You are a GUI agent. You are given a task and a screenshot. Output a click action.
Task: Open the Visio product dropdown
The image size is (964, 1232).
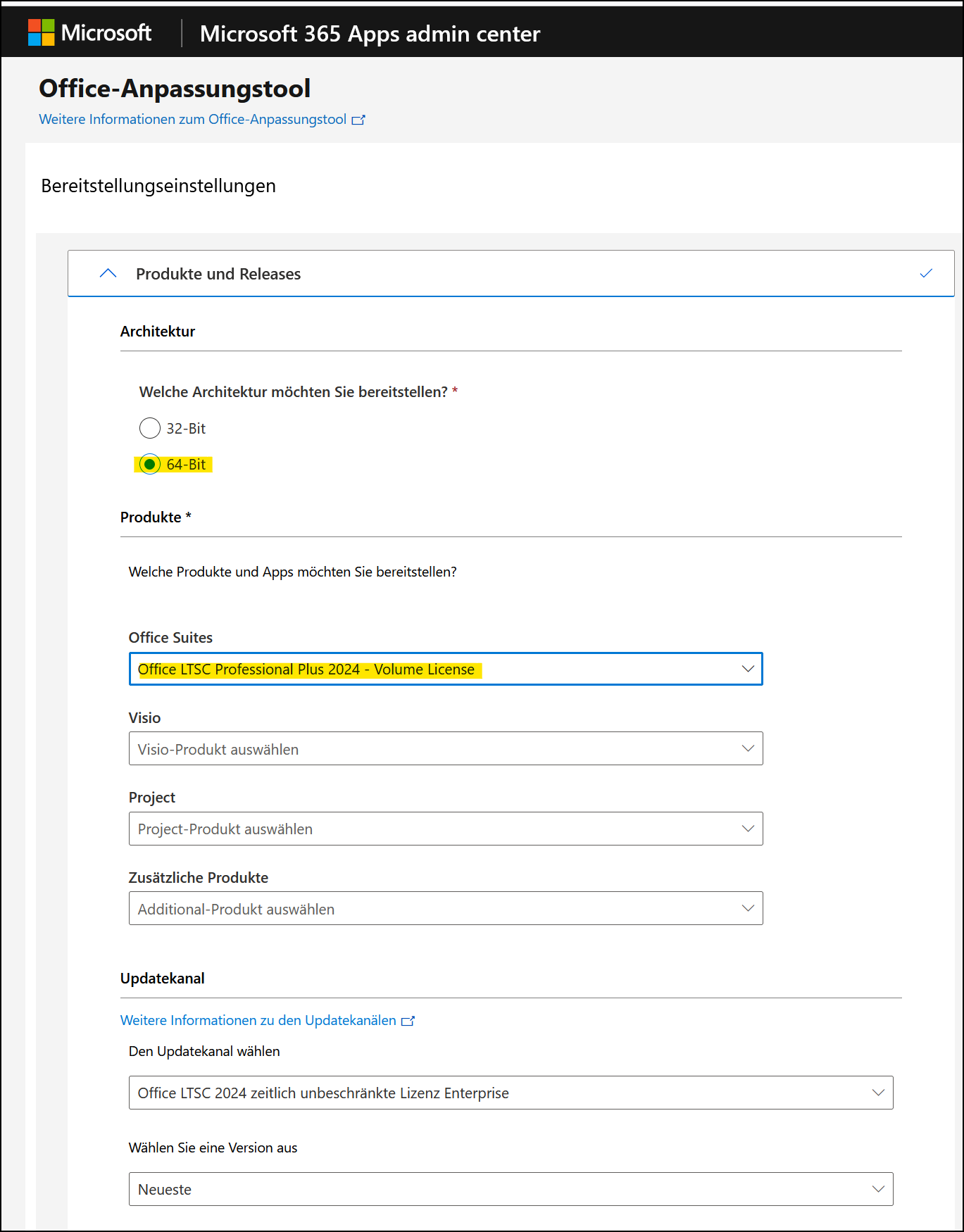[446, 749]
